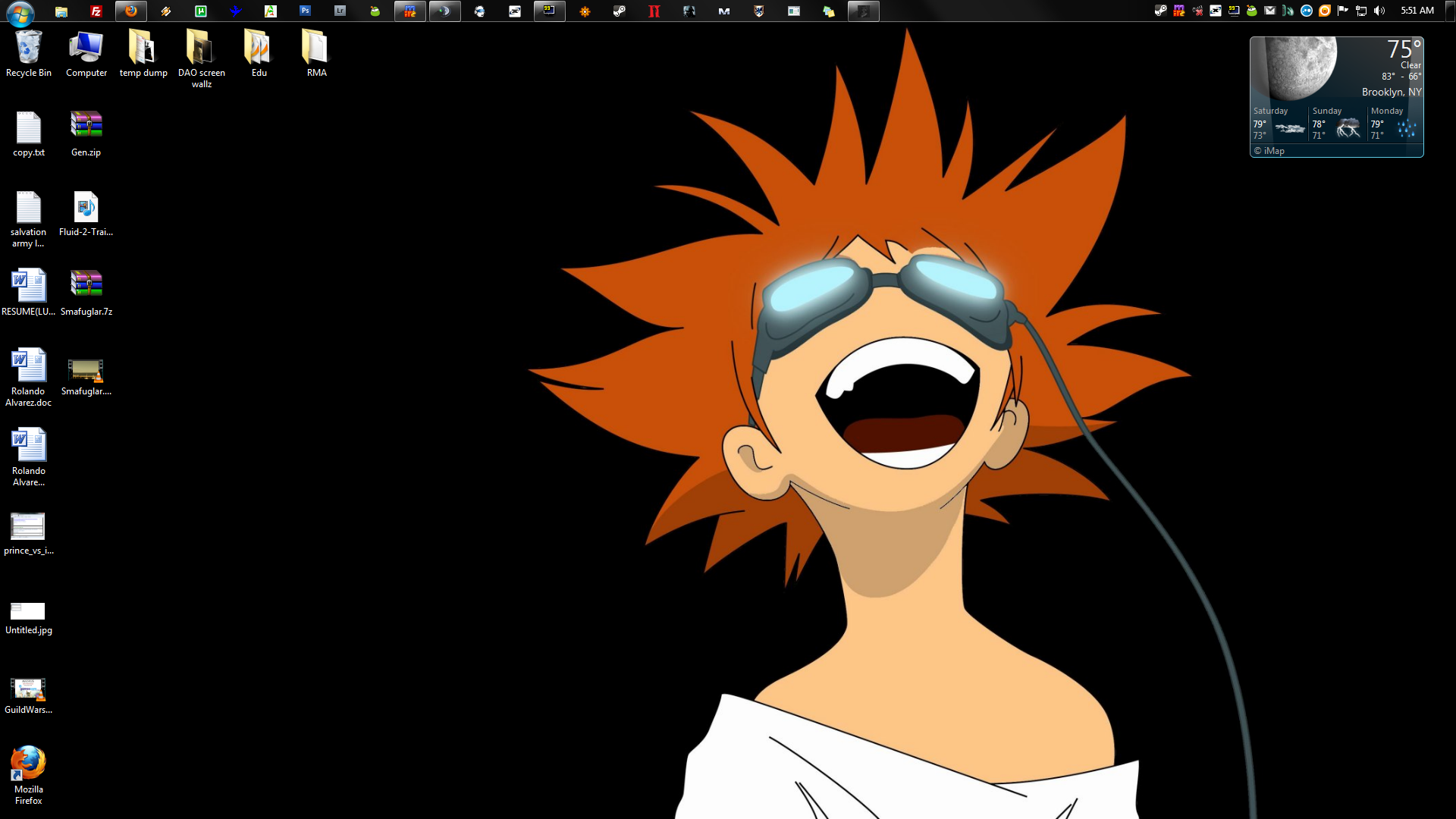Click Brooklyn, NY location in weather gadget
1456x819 pixels.
coord(1392,92)
